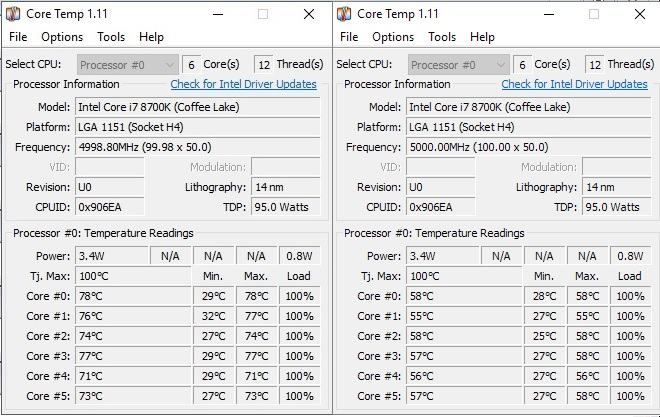Click CPUID 0x906EA value in right window
Image resolution: width=660 pixels, height=417 pixels.
click(x=441, y=207)
